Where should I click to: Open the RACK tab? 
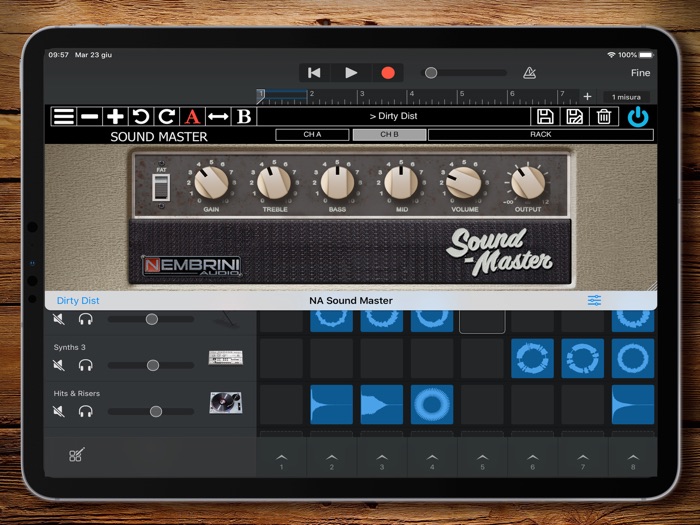pos(541,134)
